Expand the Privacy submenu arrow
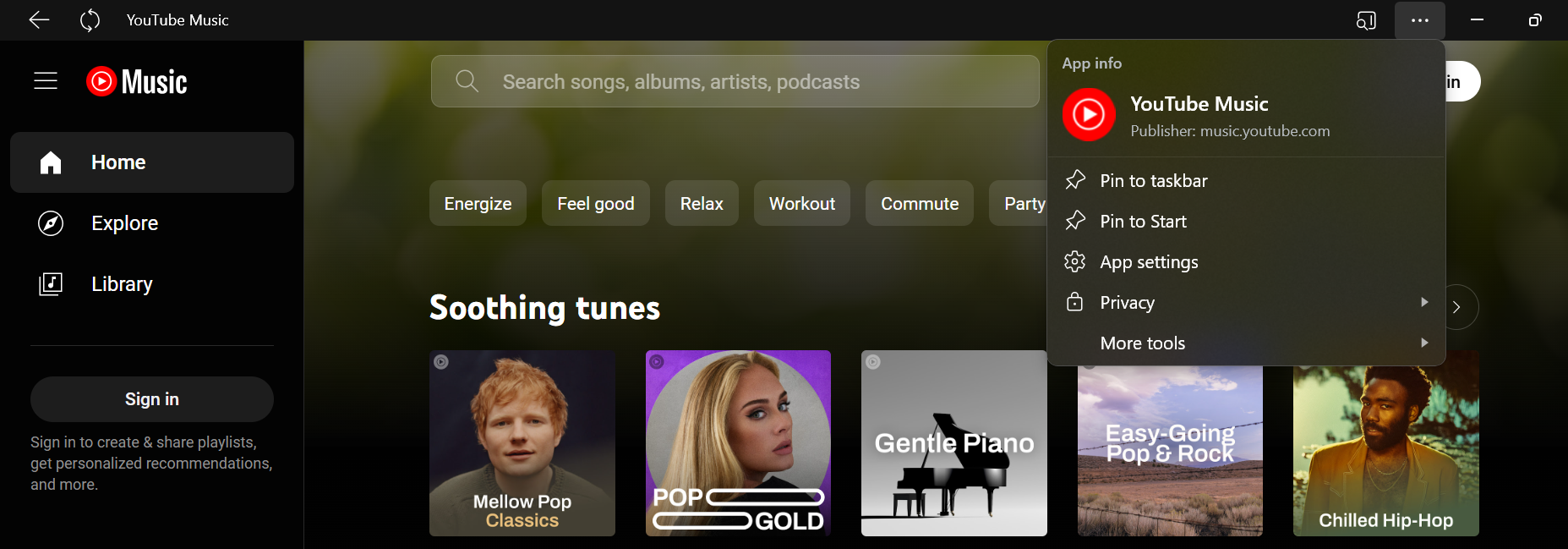 [x=1425, y=302]
